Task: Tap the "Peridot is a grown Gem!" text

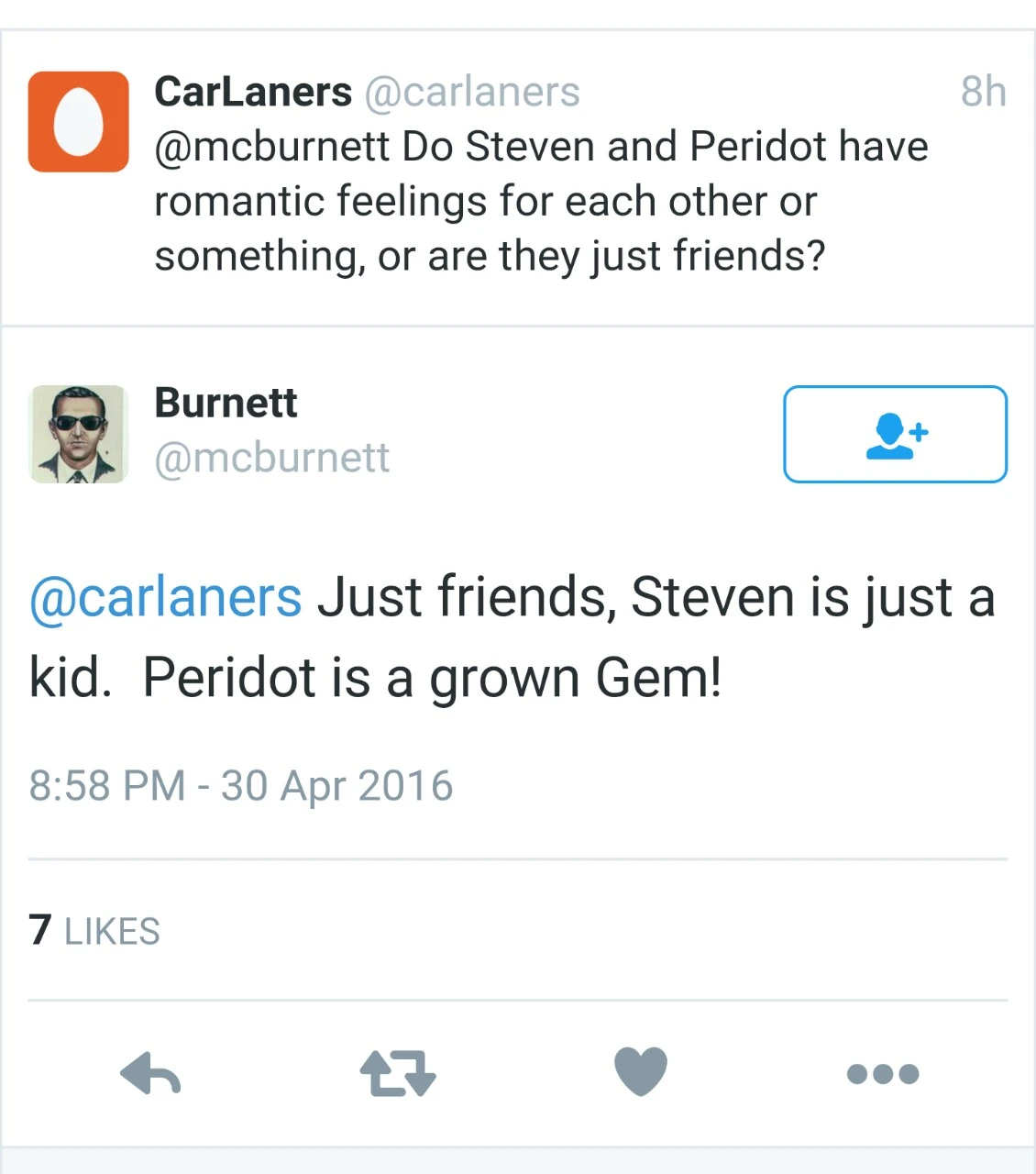Action: coord(432,679)
